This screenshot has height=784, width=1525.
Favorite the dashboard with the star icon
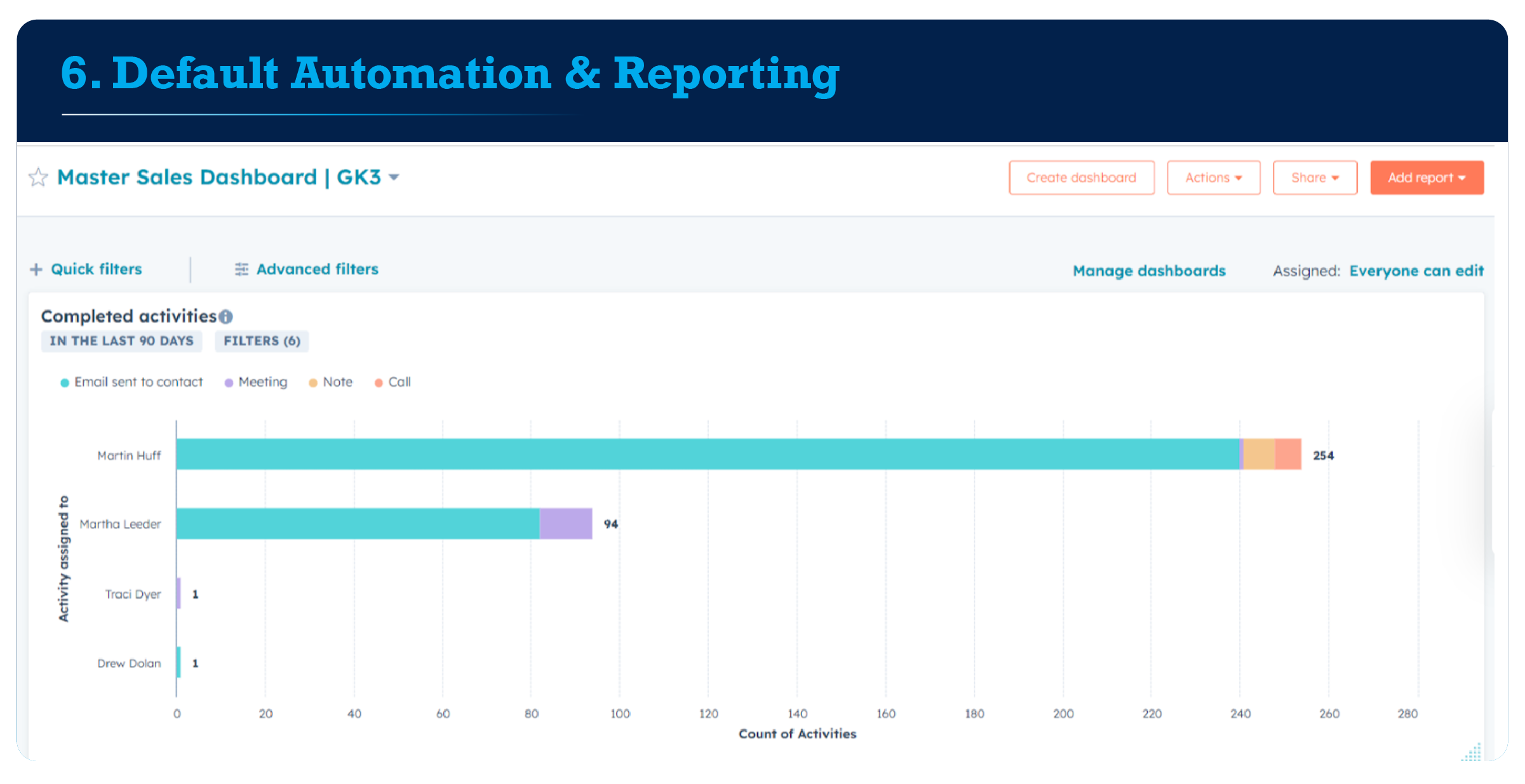tap(38, 177)
